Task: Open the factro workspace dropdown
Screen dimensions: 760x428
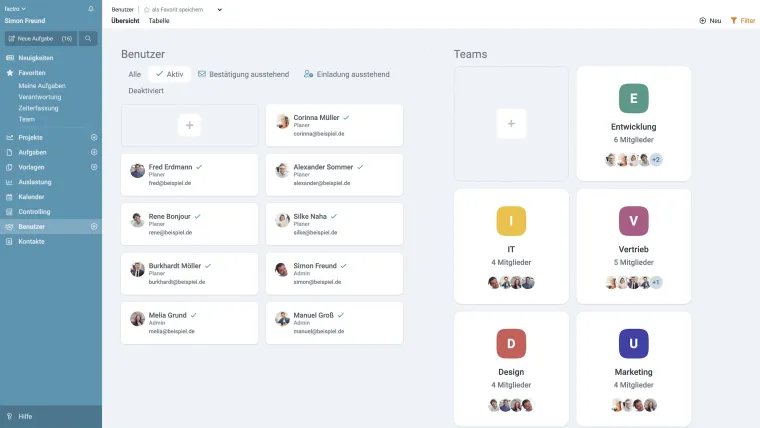Action: (x=15, y=9)
